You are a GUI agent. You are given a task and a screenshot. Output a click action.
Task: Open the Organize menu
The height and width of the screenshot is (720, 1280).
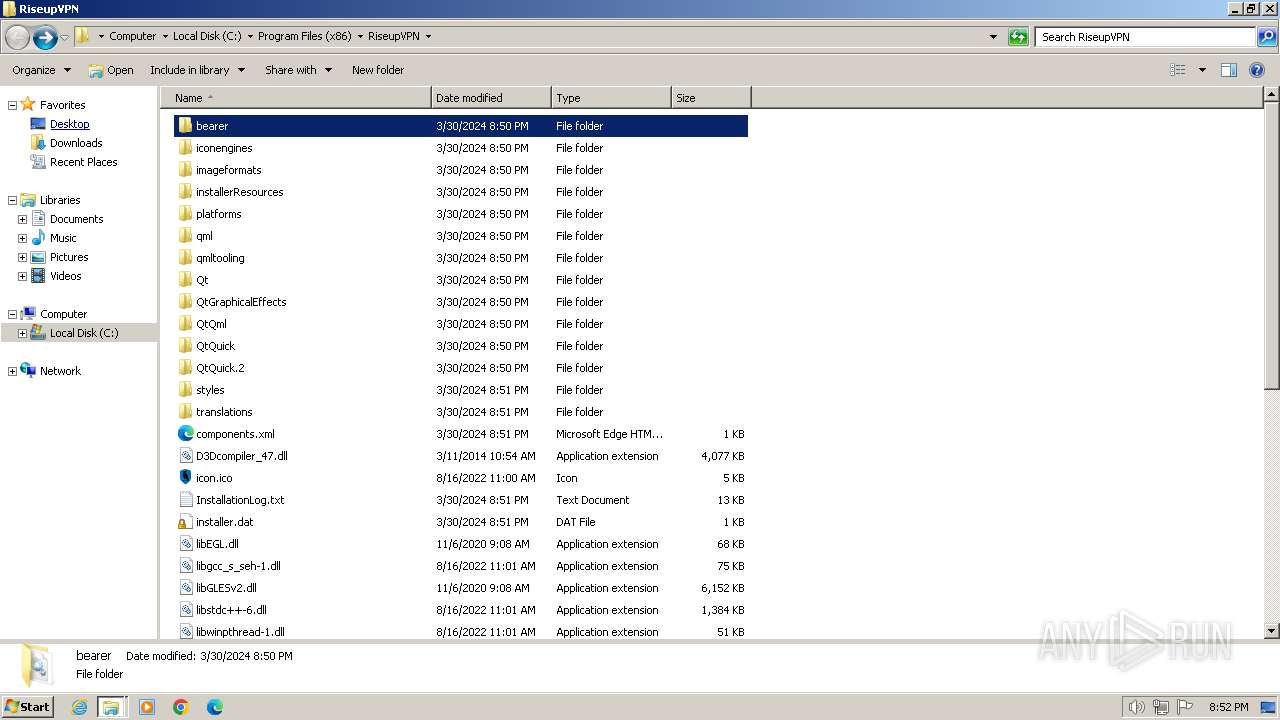[41, 70]
